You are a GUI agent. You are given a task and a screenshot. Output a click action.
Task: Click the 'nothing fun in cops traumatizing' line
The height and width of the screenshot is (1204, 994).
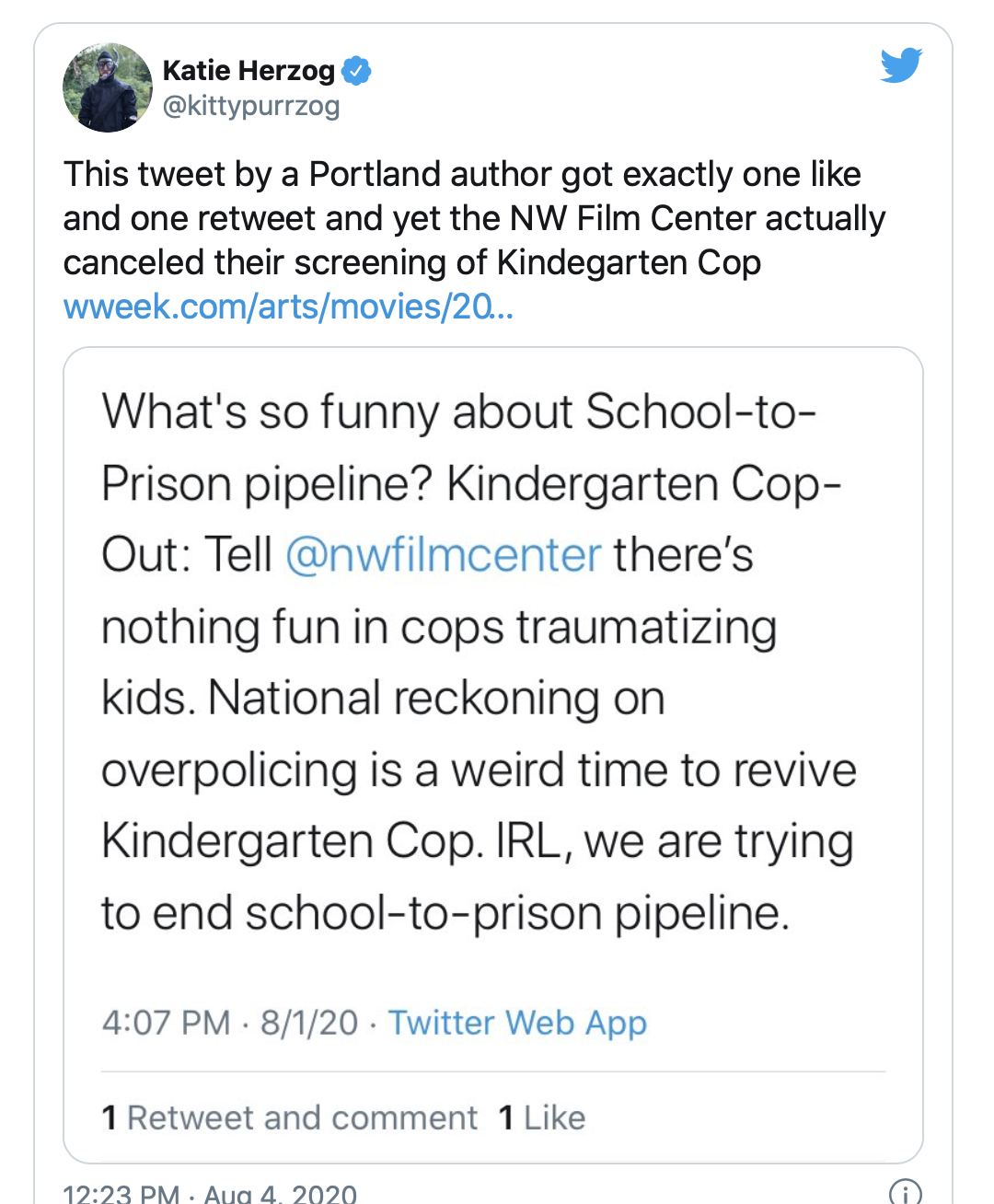pyautogui.click(x=439, y=627)
